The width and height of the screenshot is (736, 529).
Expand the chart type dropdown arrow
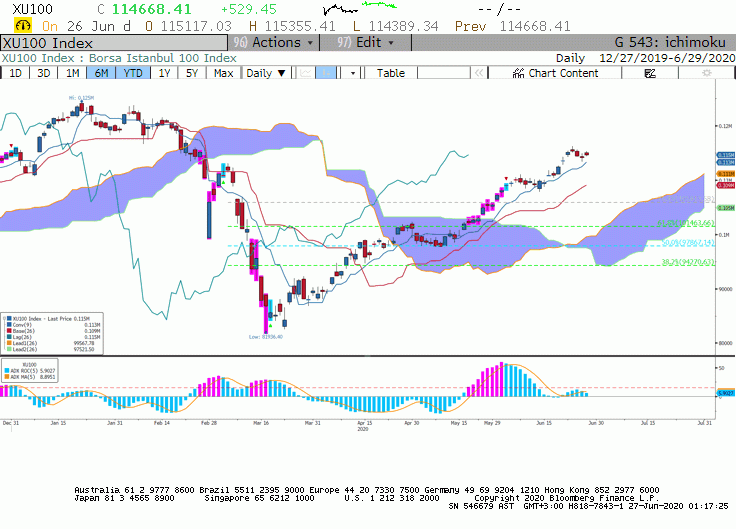[353, 73]
